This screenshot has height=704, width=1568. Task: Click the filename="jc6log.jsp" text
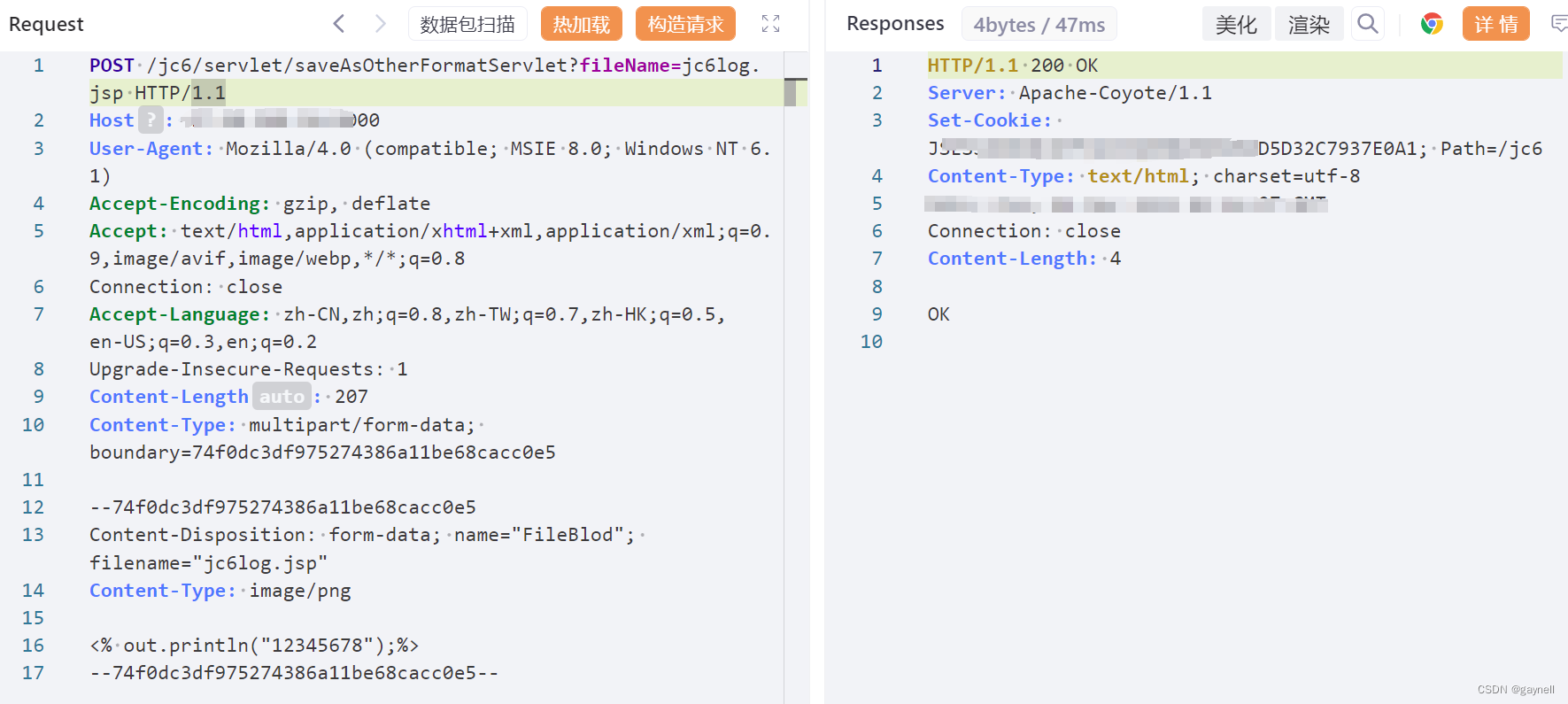click(x=208, y=563)
